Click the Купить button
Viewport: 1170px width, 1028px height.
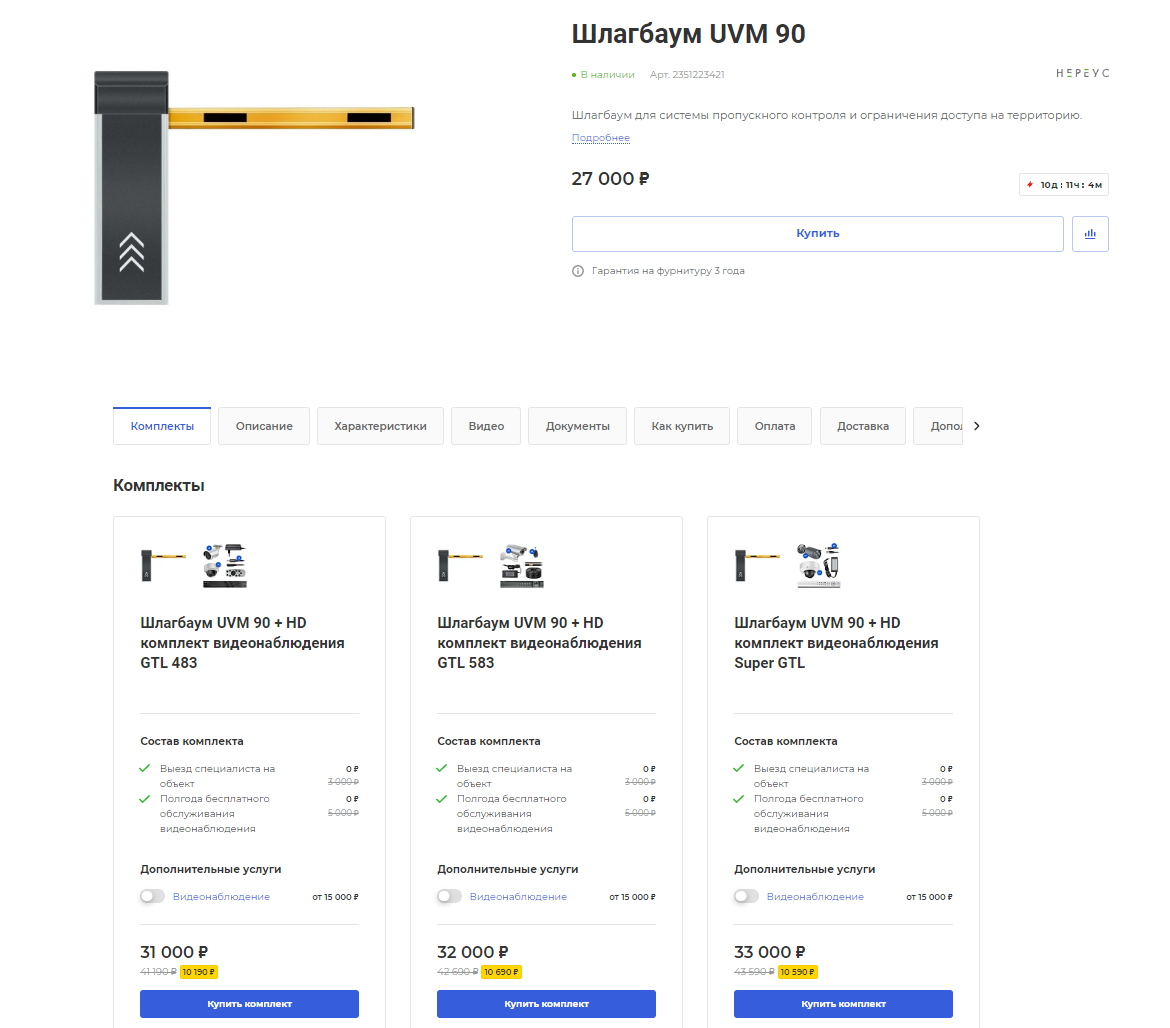[818, 234]
